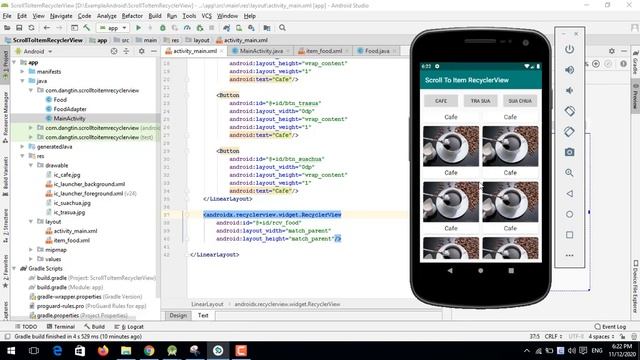Switch to item_food.xml editor tab
This screenshot has height=360, width=640.
tap(324, 51)
